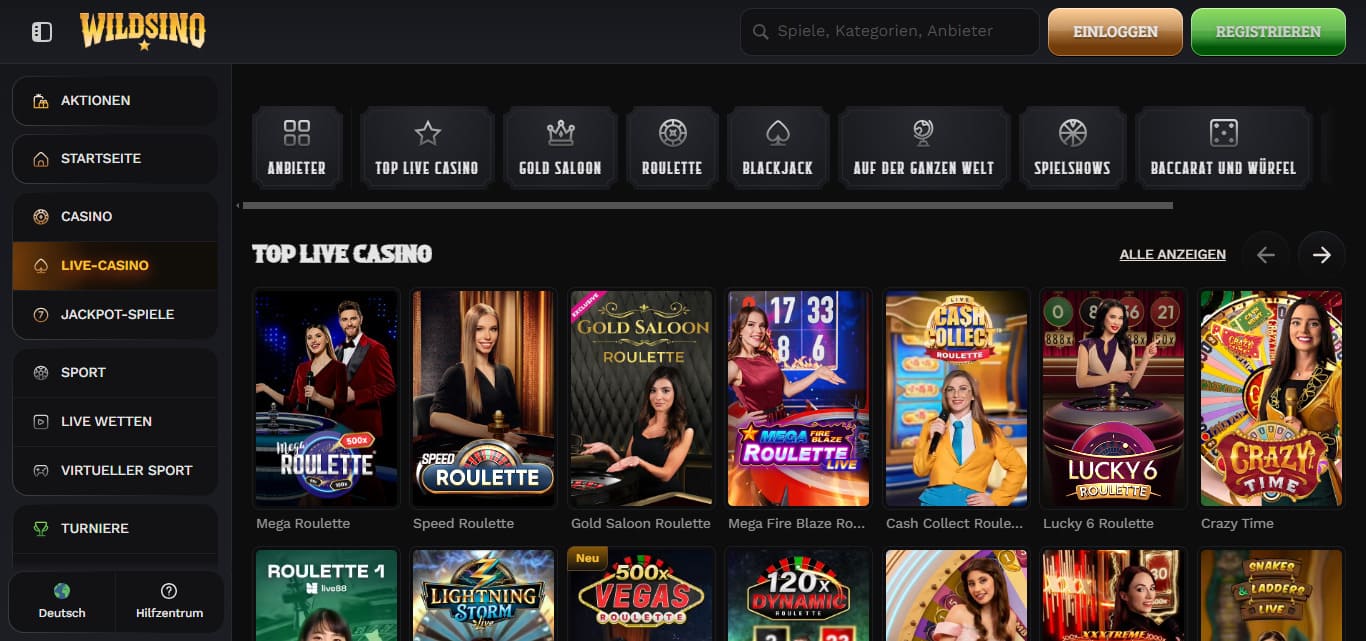Go to the Live-Casino sidebar item
Viewport: 1366px width, 641px height.
[115, 266]
